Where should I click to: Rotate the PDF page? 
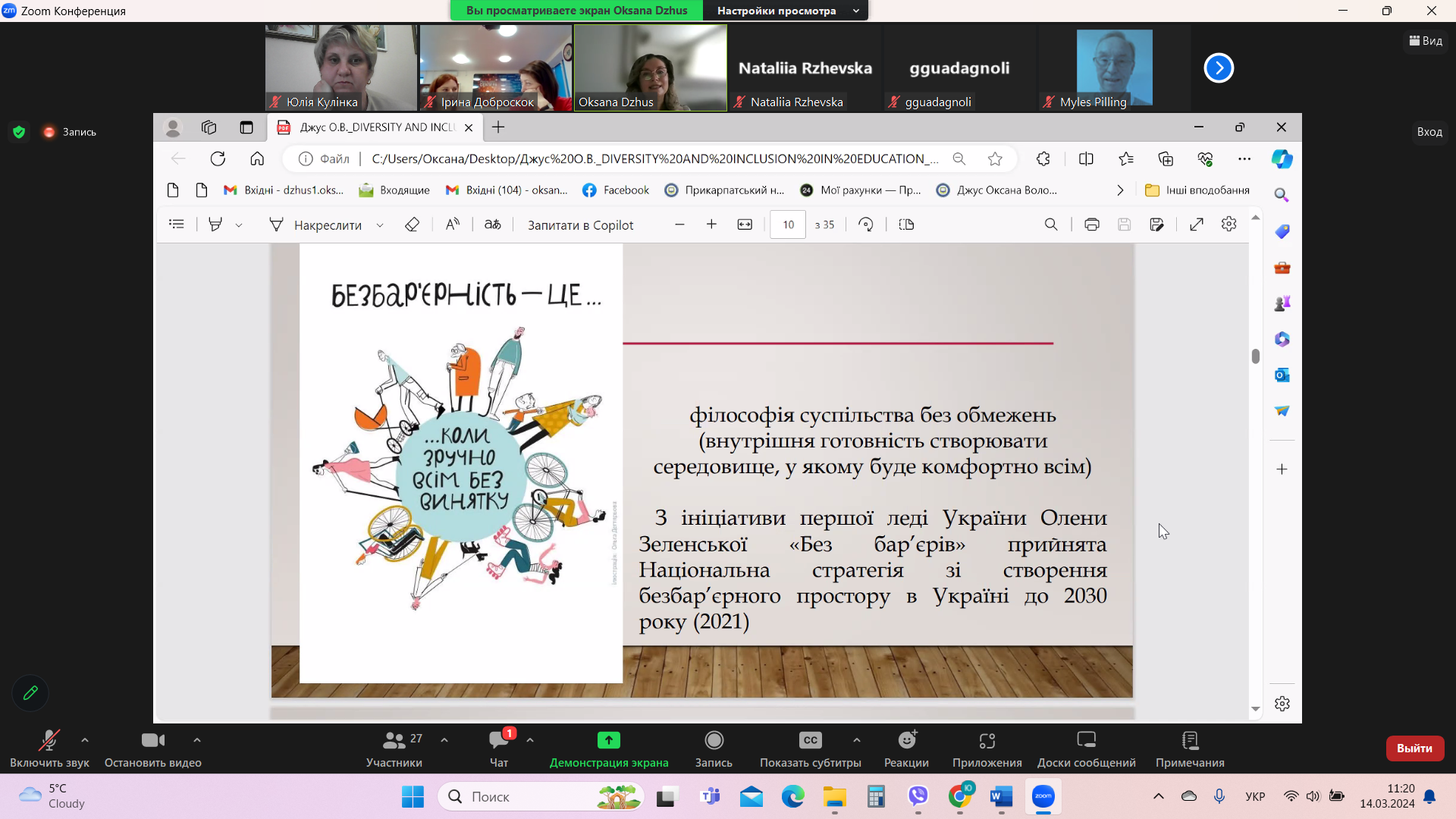pos(865,224)
